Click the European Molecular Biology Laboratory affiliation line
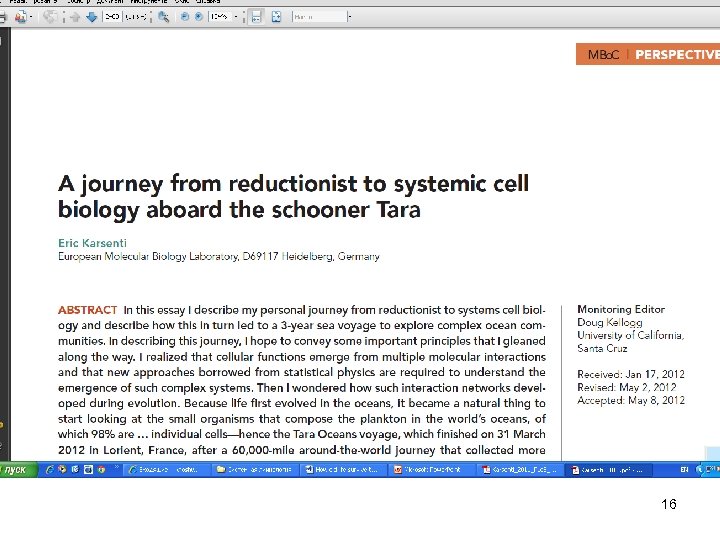720x540 pixels. (219, 256)
